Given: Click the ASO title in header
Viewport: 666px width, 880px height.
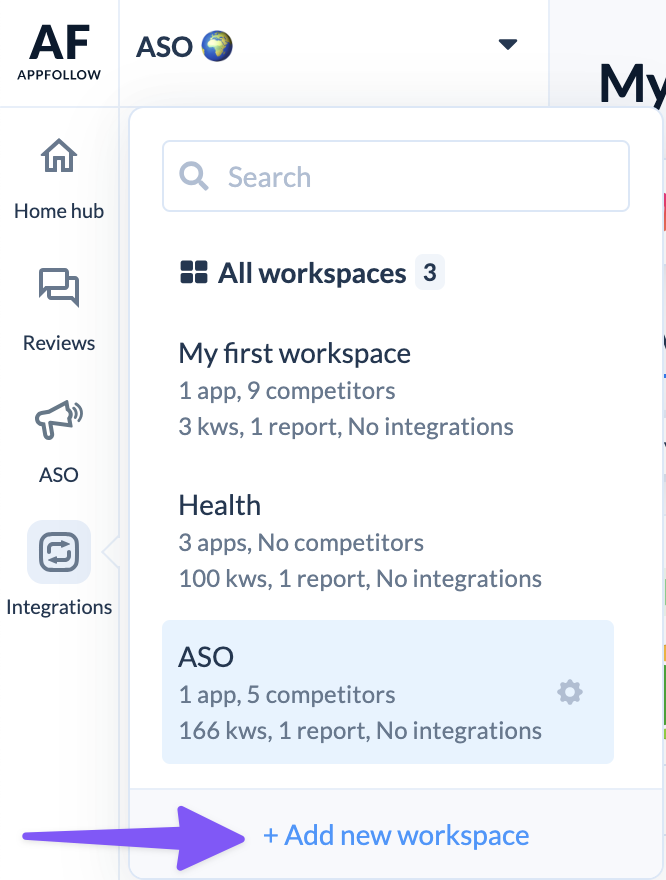Looking at the screenshot, I should click(164, 47).
